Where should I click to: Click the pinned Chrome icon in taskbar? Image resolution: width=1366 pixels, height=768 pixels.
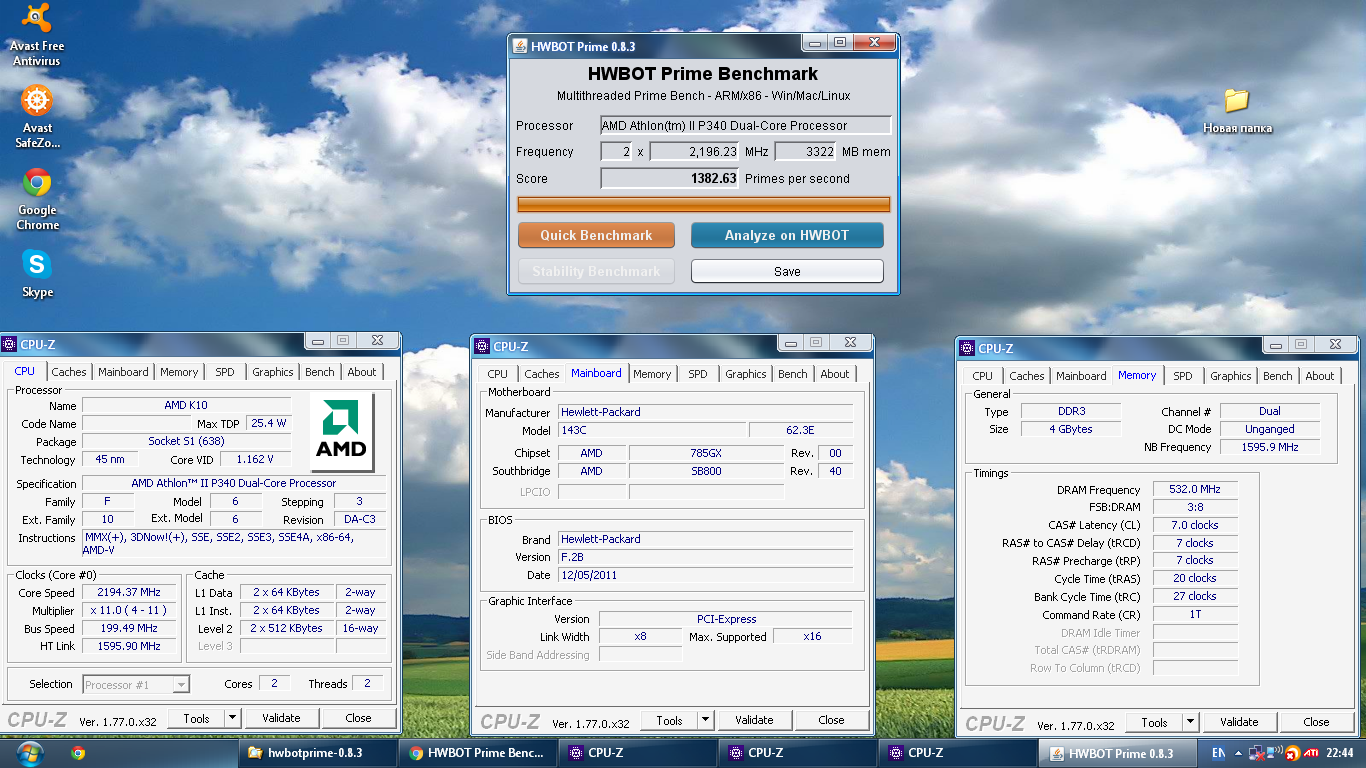tap(78, 753)
